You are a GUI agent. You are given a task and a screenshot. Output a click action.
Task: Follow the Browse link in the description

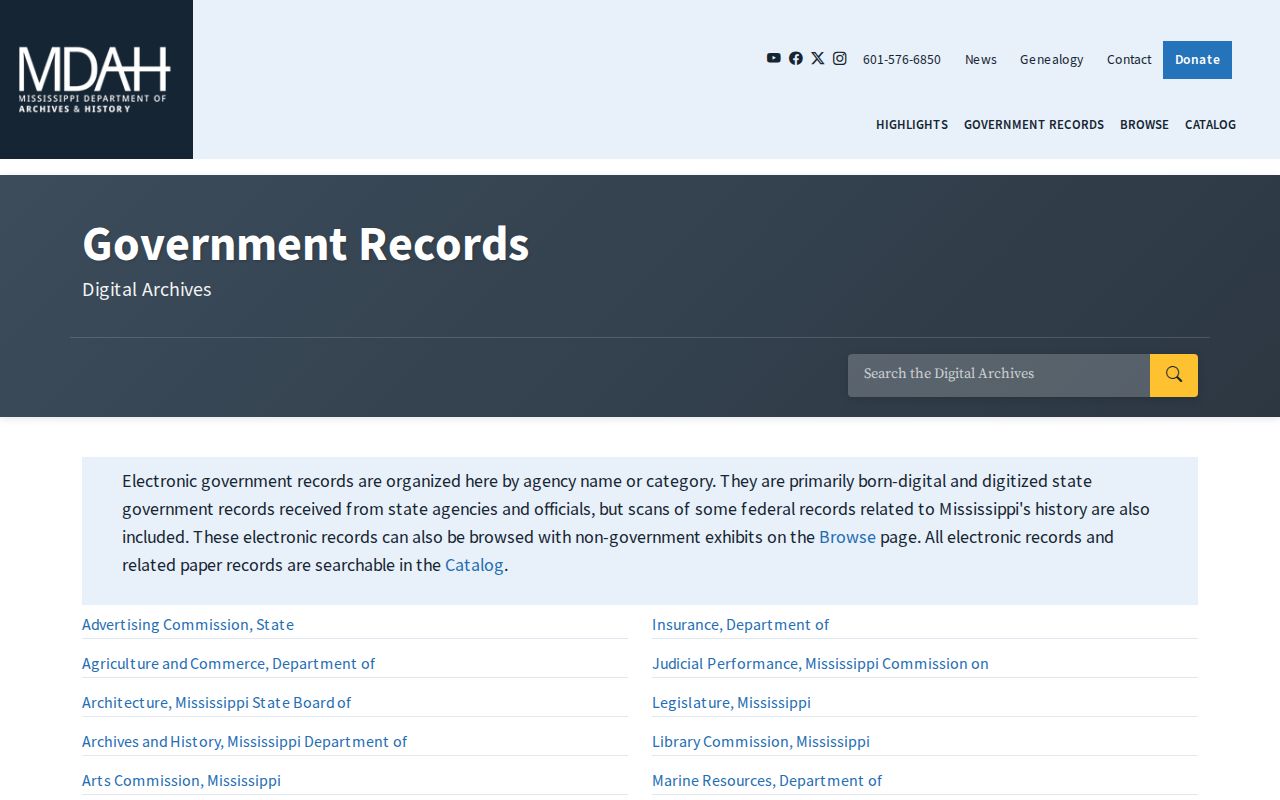click(x=847, y=537)
